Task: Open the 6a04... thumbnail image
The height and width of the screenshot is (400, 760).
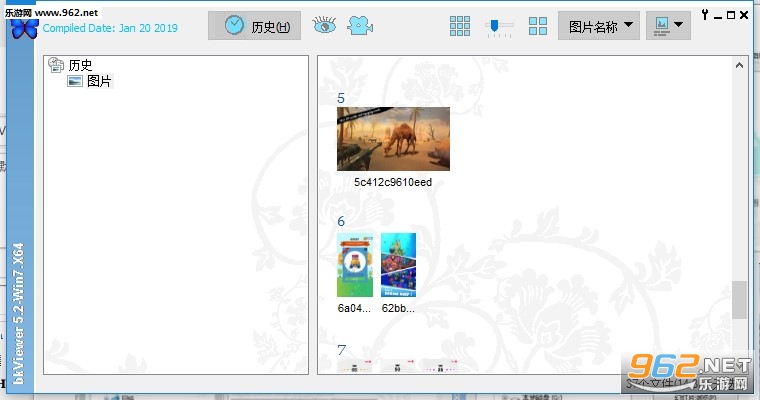Action: 355,265
